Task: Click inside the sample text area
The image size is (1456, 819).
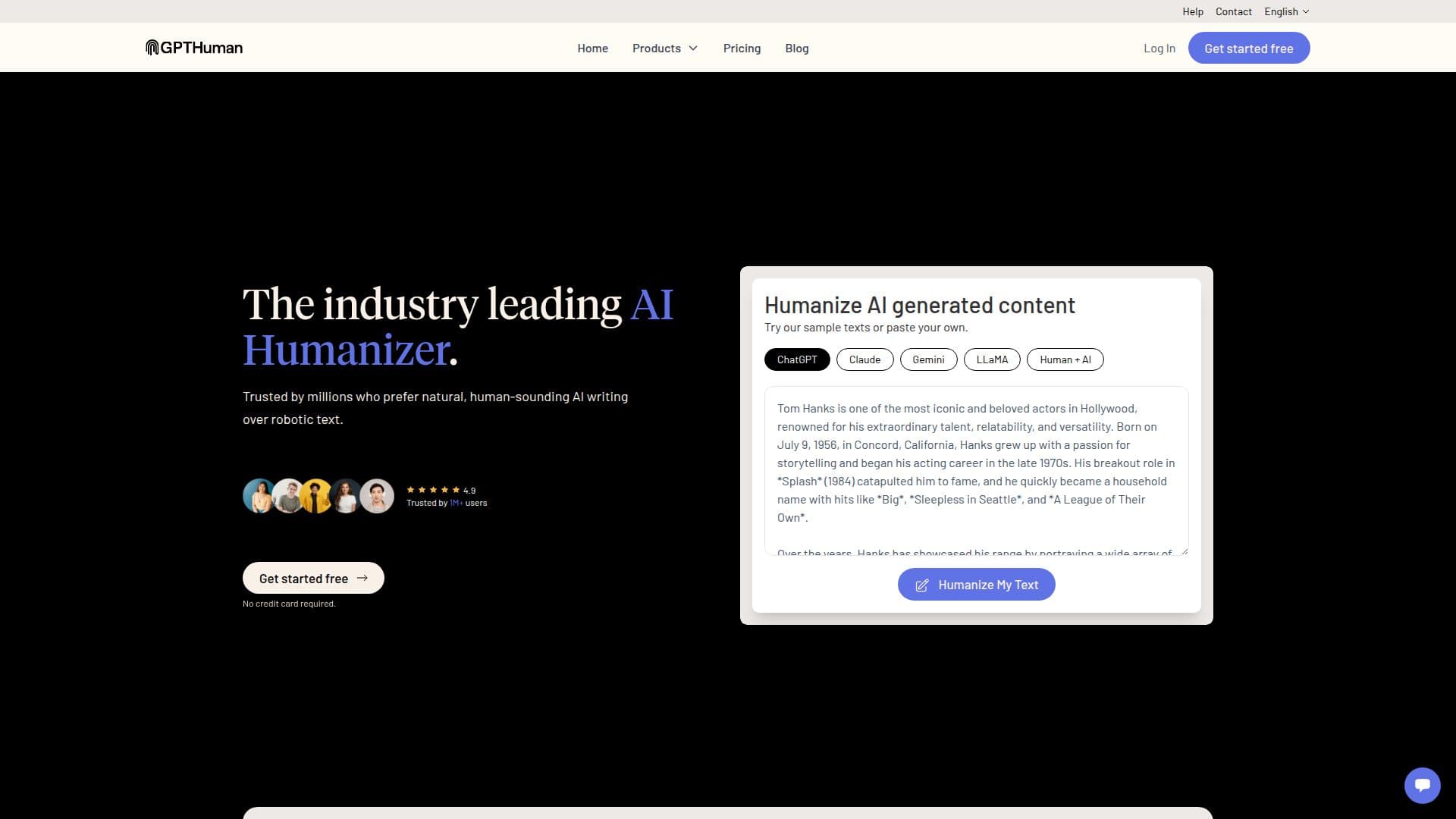Action: [977, 471]
